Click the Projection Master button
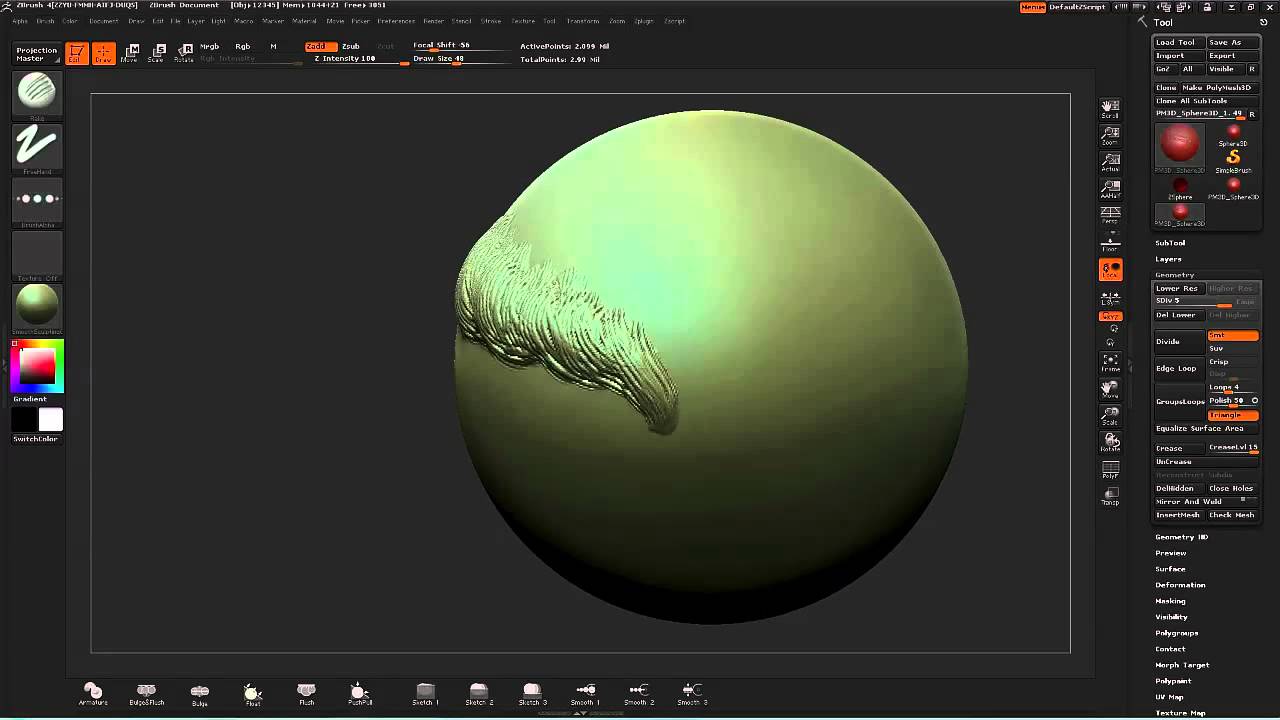This screenshot has width=1280, height=720. click(37, 54)
